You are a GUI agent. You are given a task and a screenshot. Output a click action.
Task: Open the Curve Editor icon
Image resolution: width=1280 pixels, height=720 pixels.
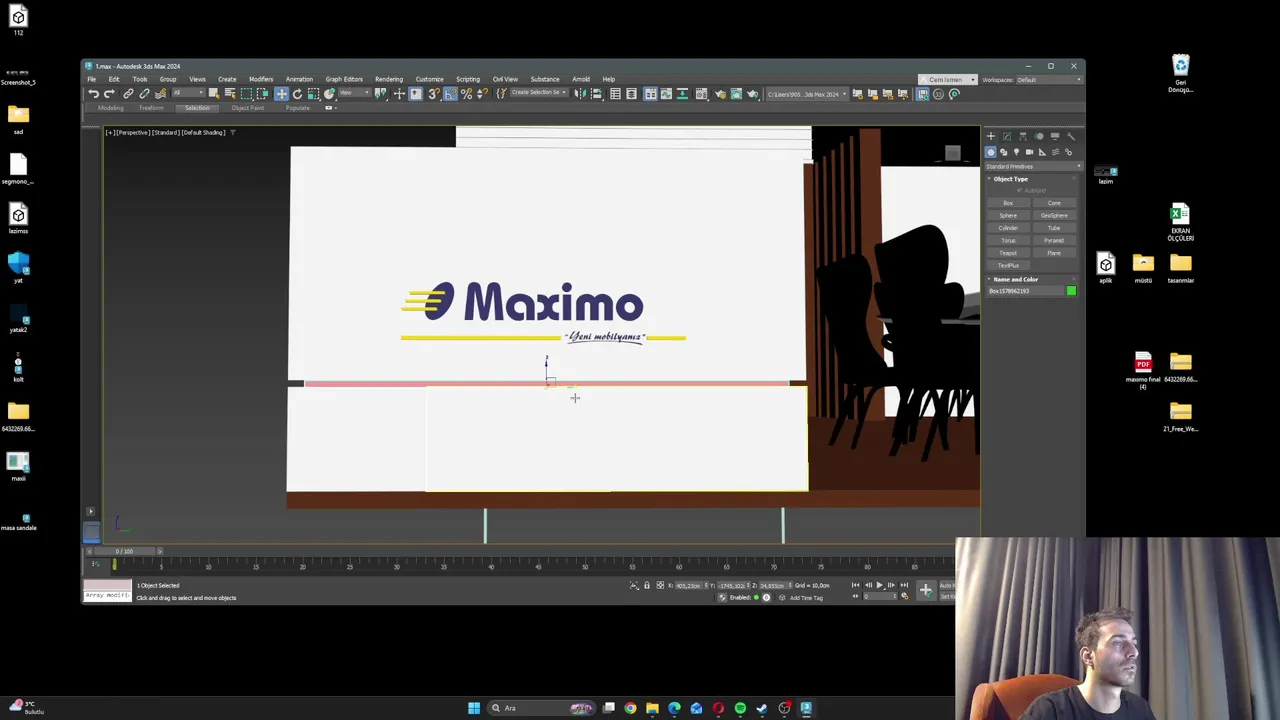coord(666,94)
